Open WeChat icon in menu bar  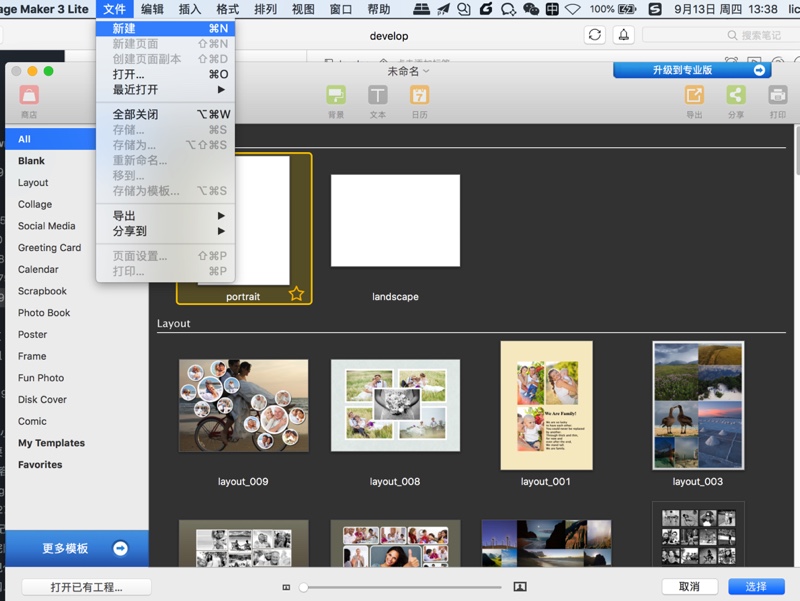point(531,9)
